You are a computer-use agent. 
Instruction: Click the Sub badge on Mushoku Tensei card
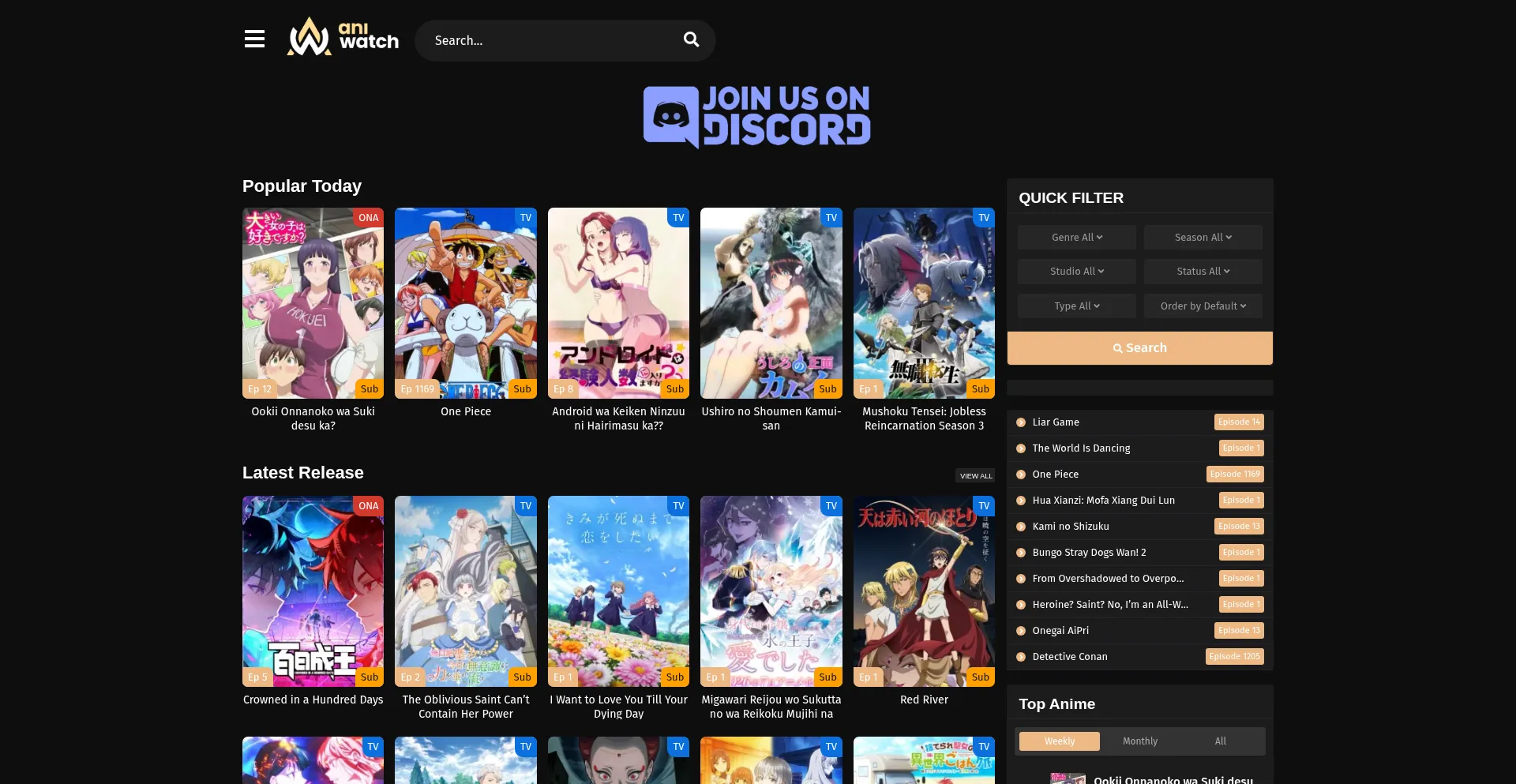click(981, 389)
